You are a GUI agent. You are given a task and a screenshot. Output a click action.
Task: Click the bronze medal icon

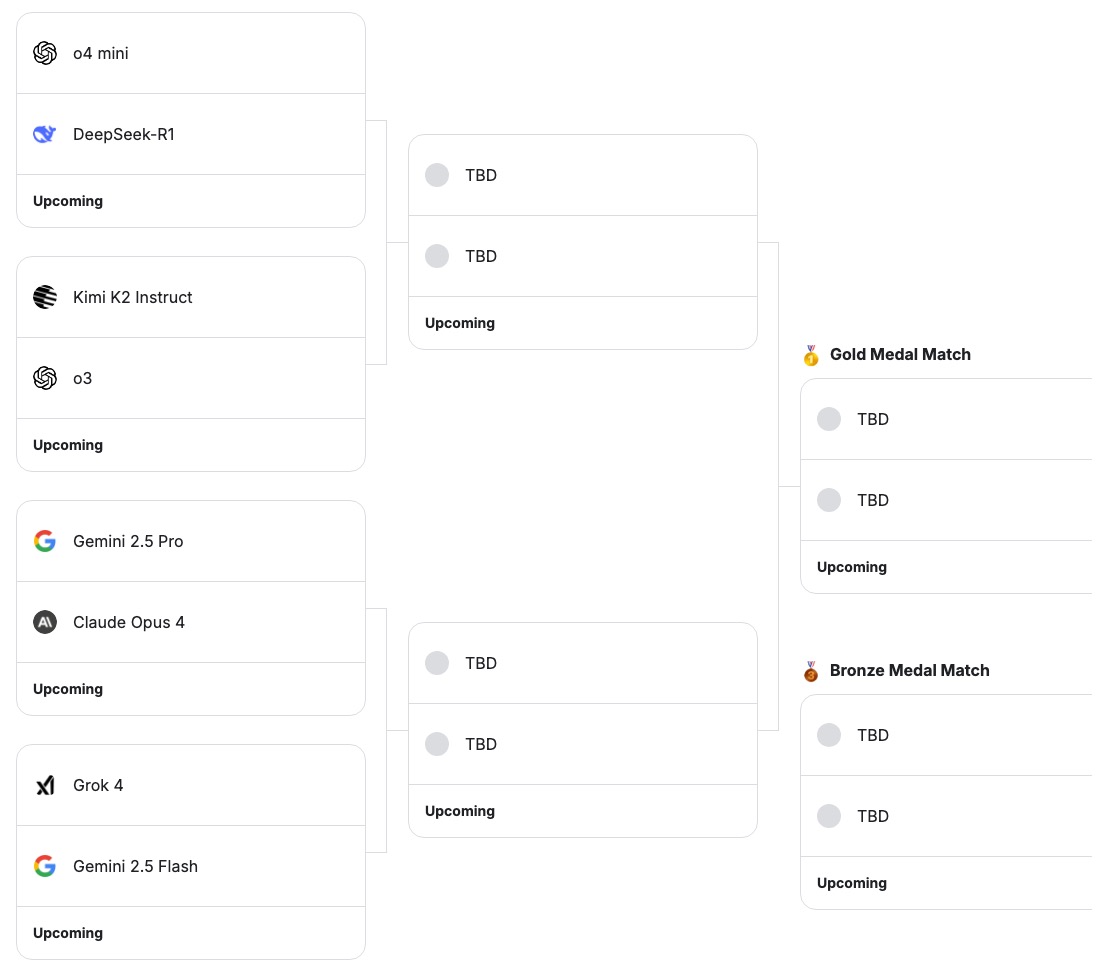[811, 671]
